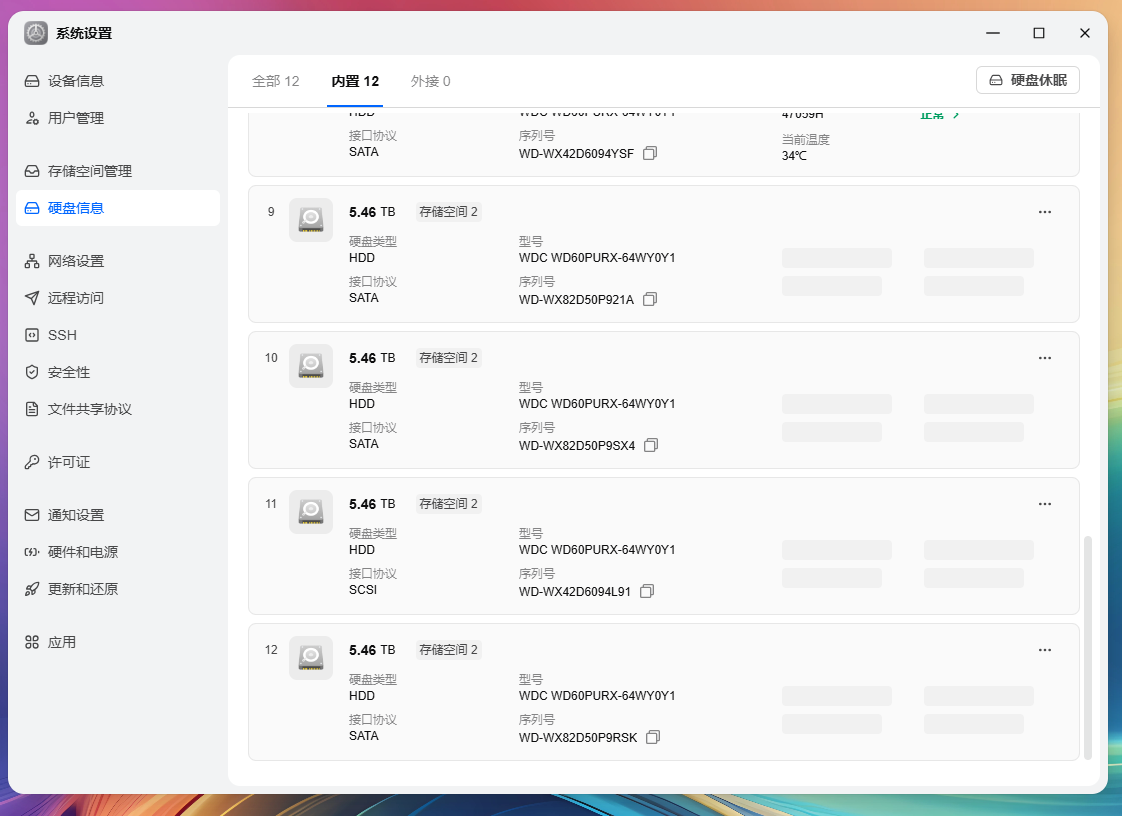Copy serial number WD-WX42D6094YSF
1122x816 pixels.
pyautogui.click(x=650, y=153)
